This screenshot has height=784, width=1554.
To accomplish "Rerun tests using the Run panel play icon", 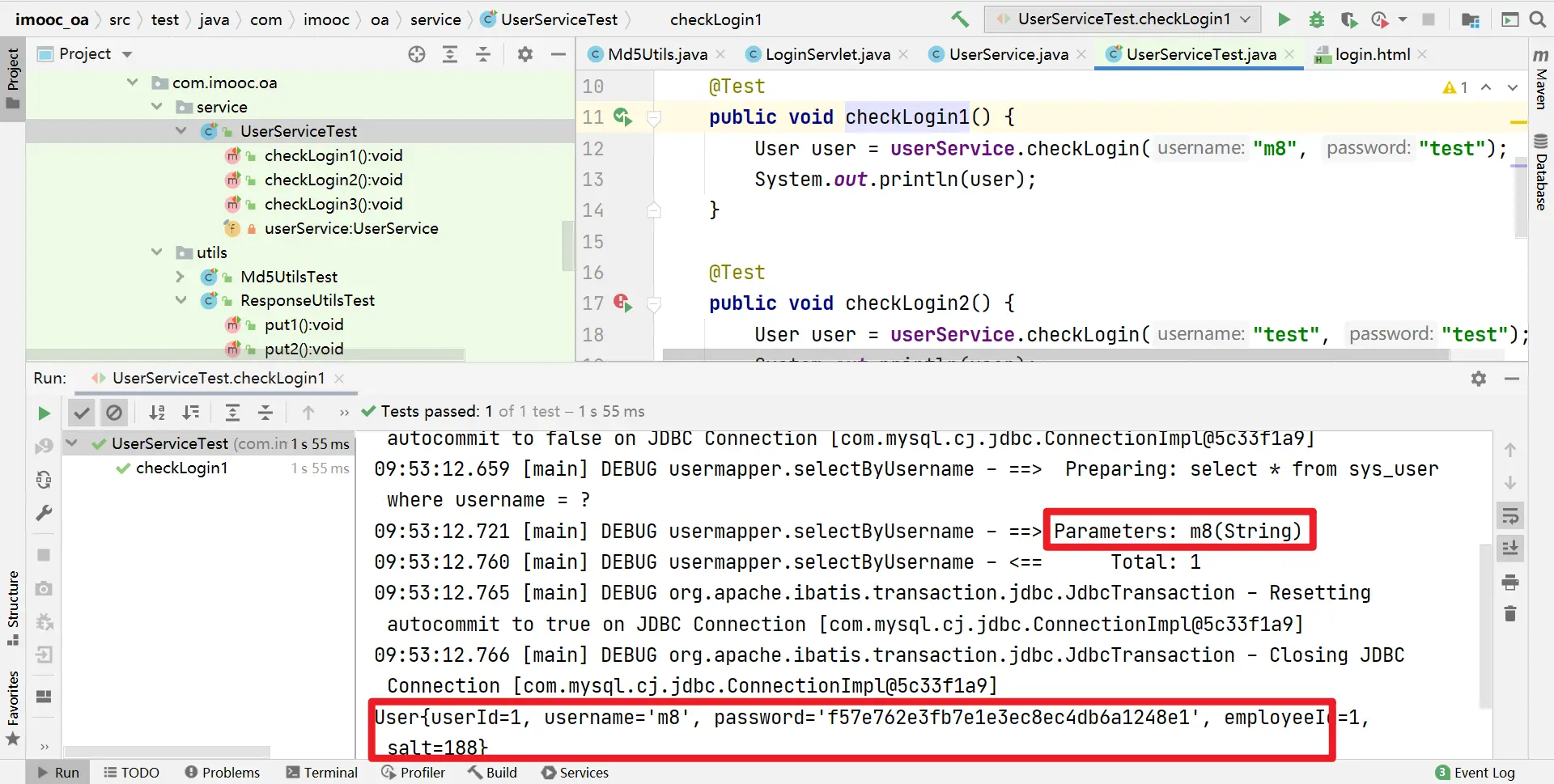I will click(x=44, y=413).
